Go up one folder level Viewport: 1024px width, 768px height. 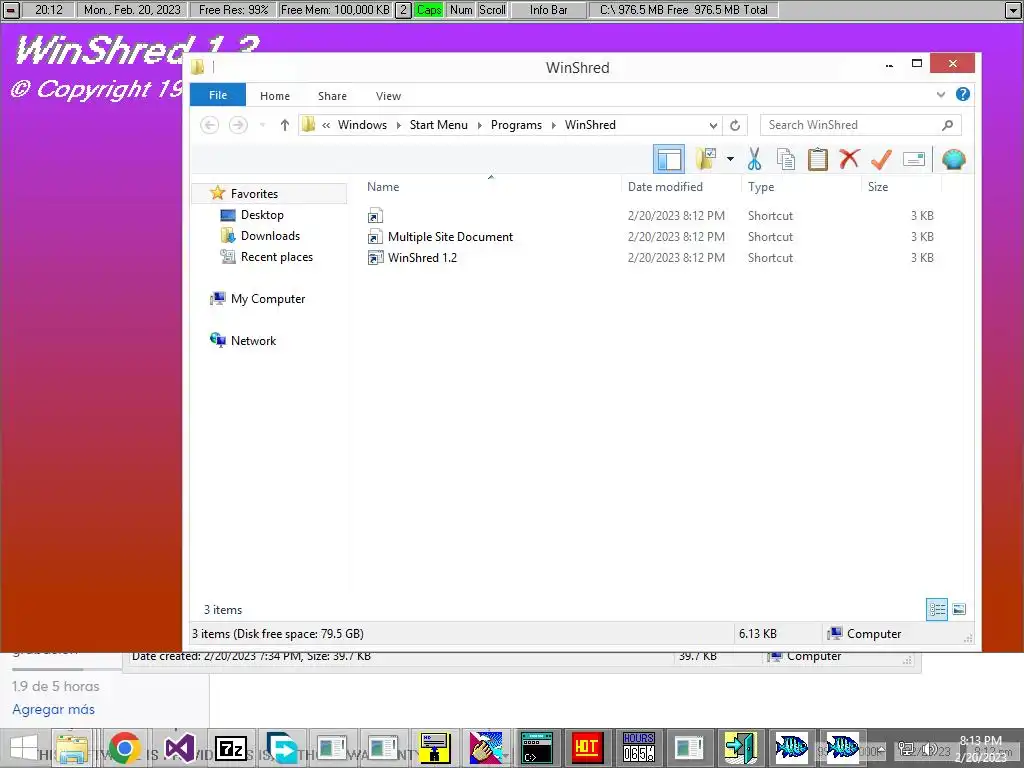285,125
